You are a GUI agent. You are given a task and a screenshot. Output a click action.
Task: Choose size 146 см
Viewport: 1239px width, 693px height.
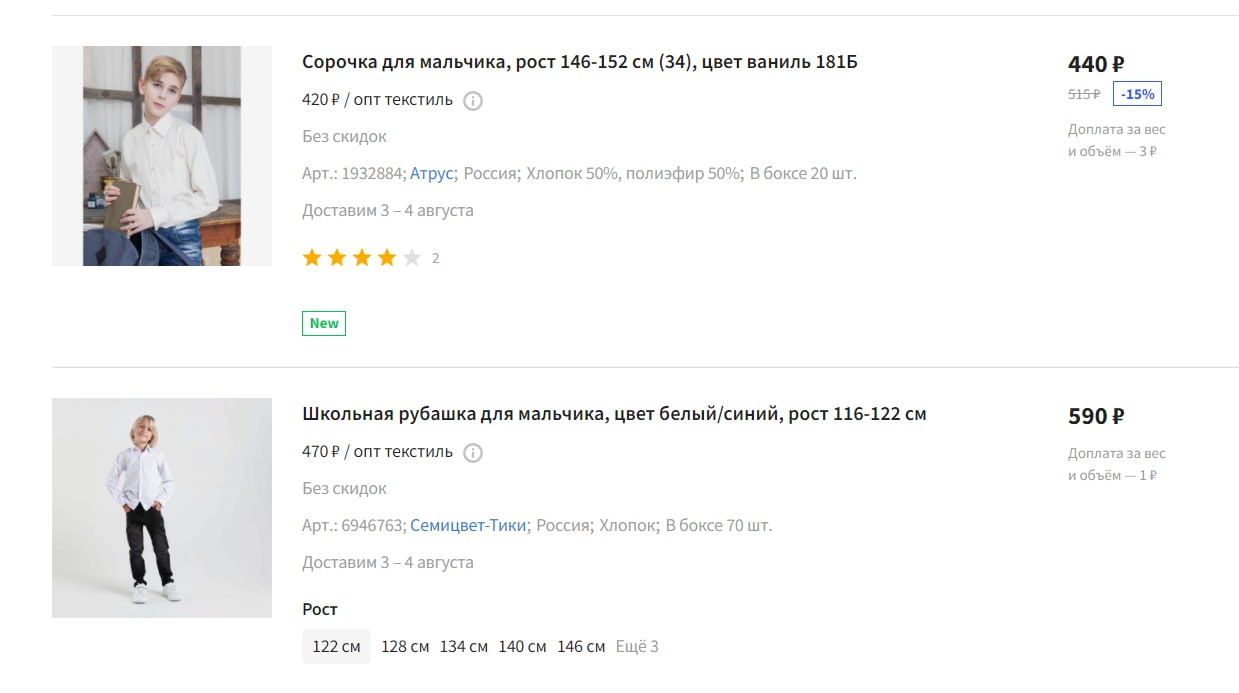581,646
